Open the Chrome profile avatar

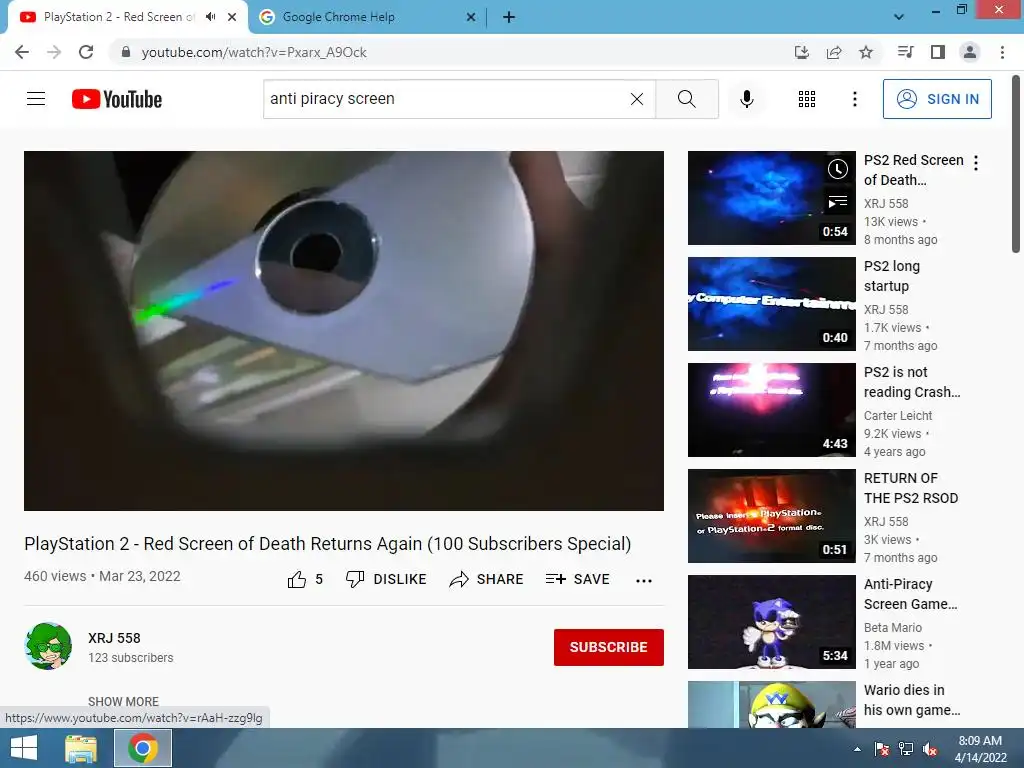970,52
